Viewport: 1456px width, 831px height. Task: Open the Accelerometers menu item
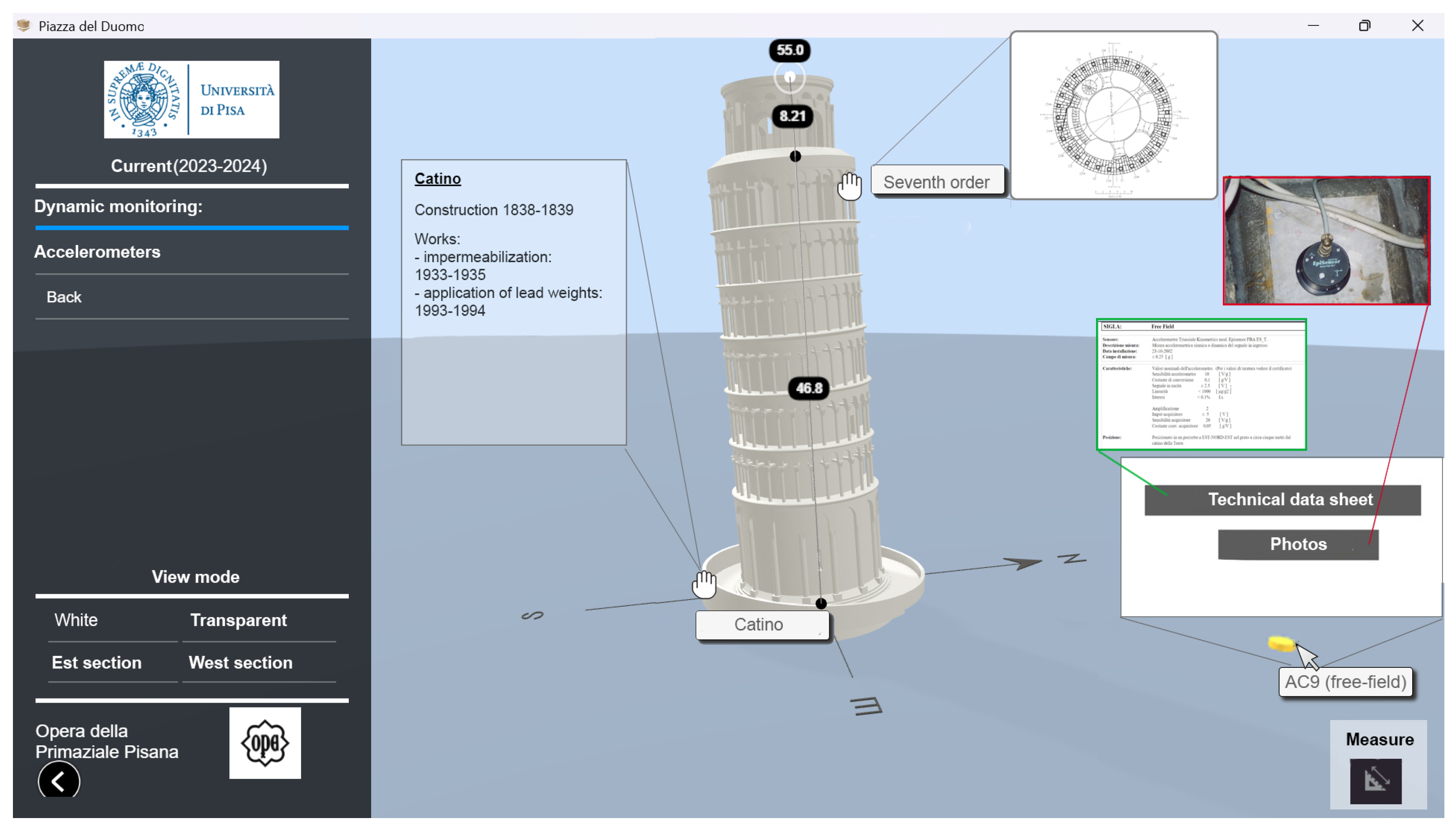97,252
